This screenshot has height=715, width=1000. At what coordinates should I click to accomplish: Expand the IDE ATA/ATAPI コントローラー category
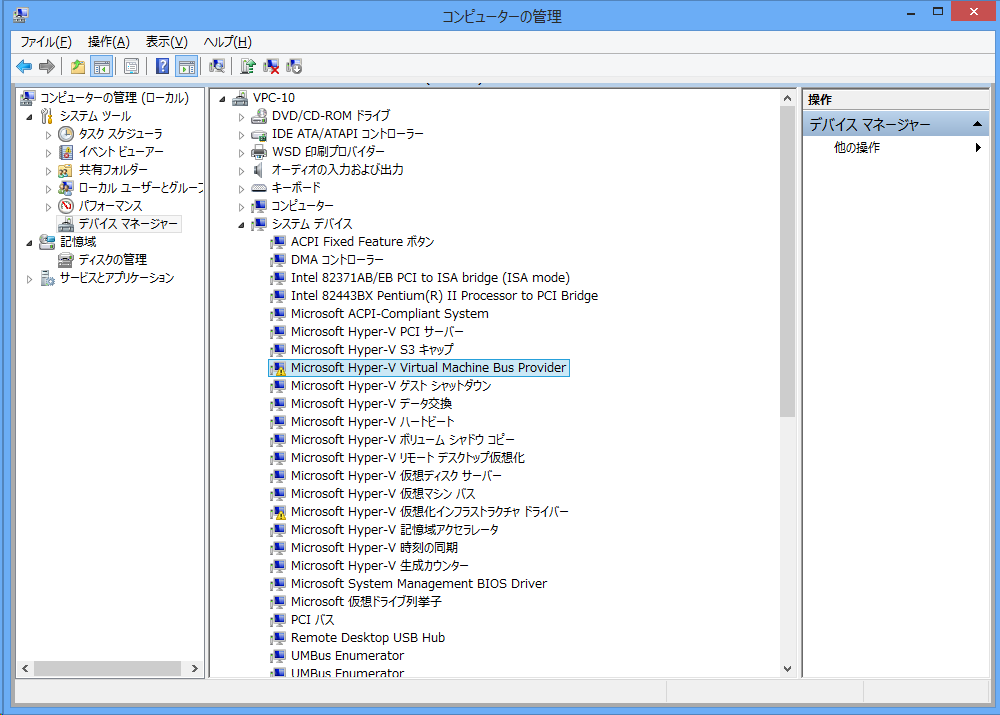tap(242, 135)
